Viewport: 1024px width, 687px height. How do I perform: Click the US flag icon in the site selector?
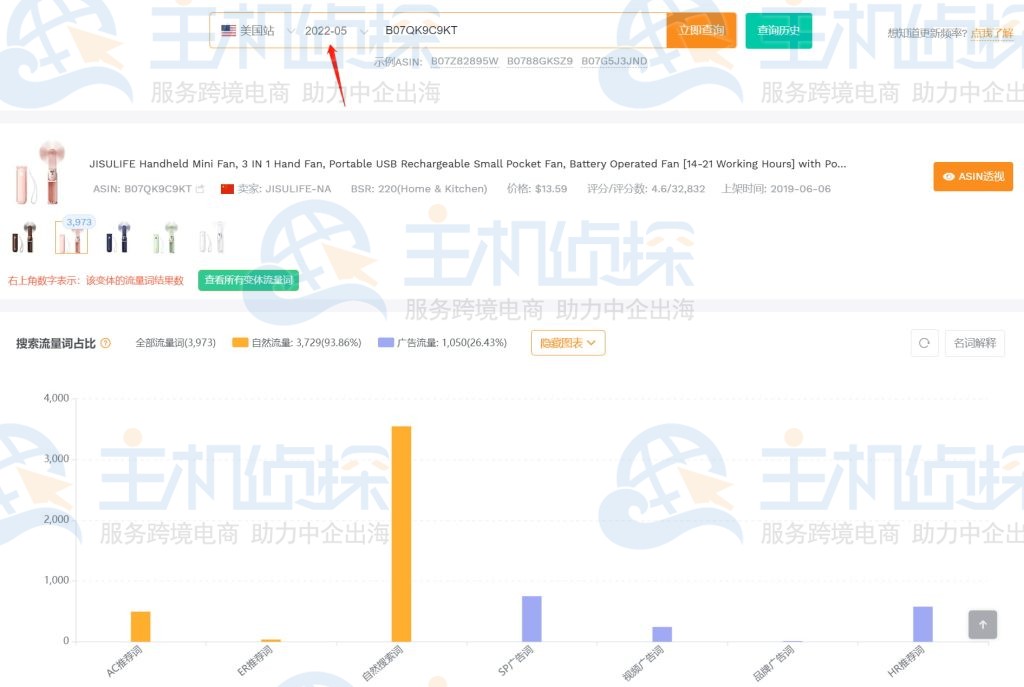[229, 30]
